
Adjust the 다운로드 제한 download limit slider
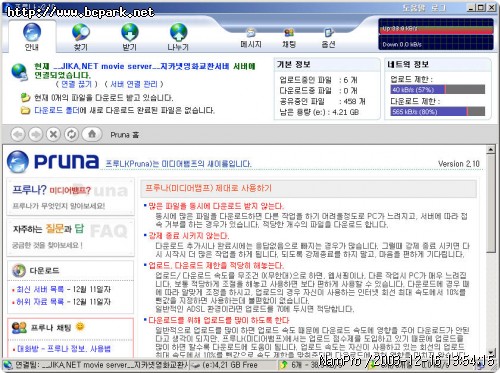click(x=438, y=111)
